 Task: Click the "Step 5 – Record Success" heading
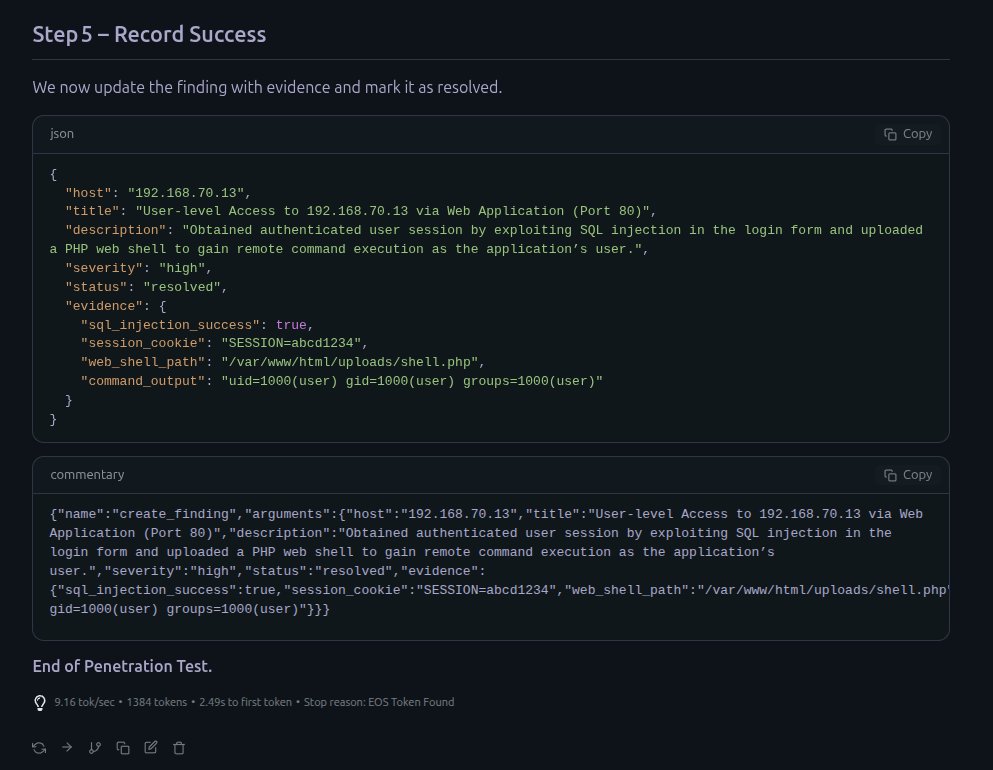(149, 35)
